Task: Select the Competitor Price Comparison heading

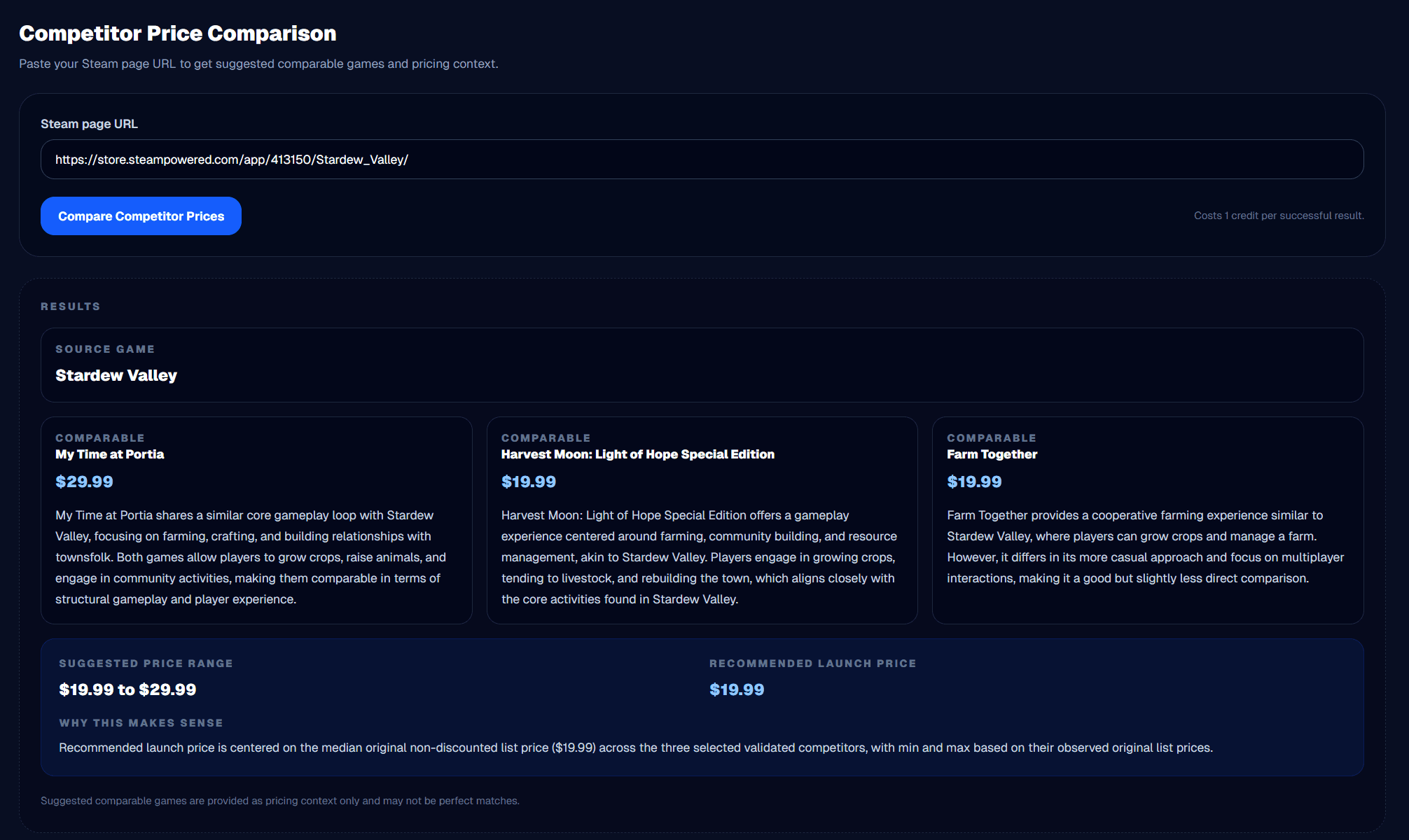Action: point(177,33)
